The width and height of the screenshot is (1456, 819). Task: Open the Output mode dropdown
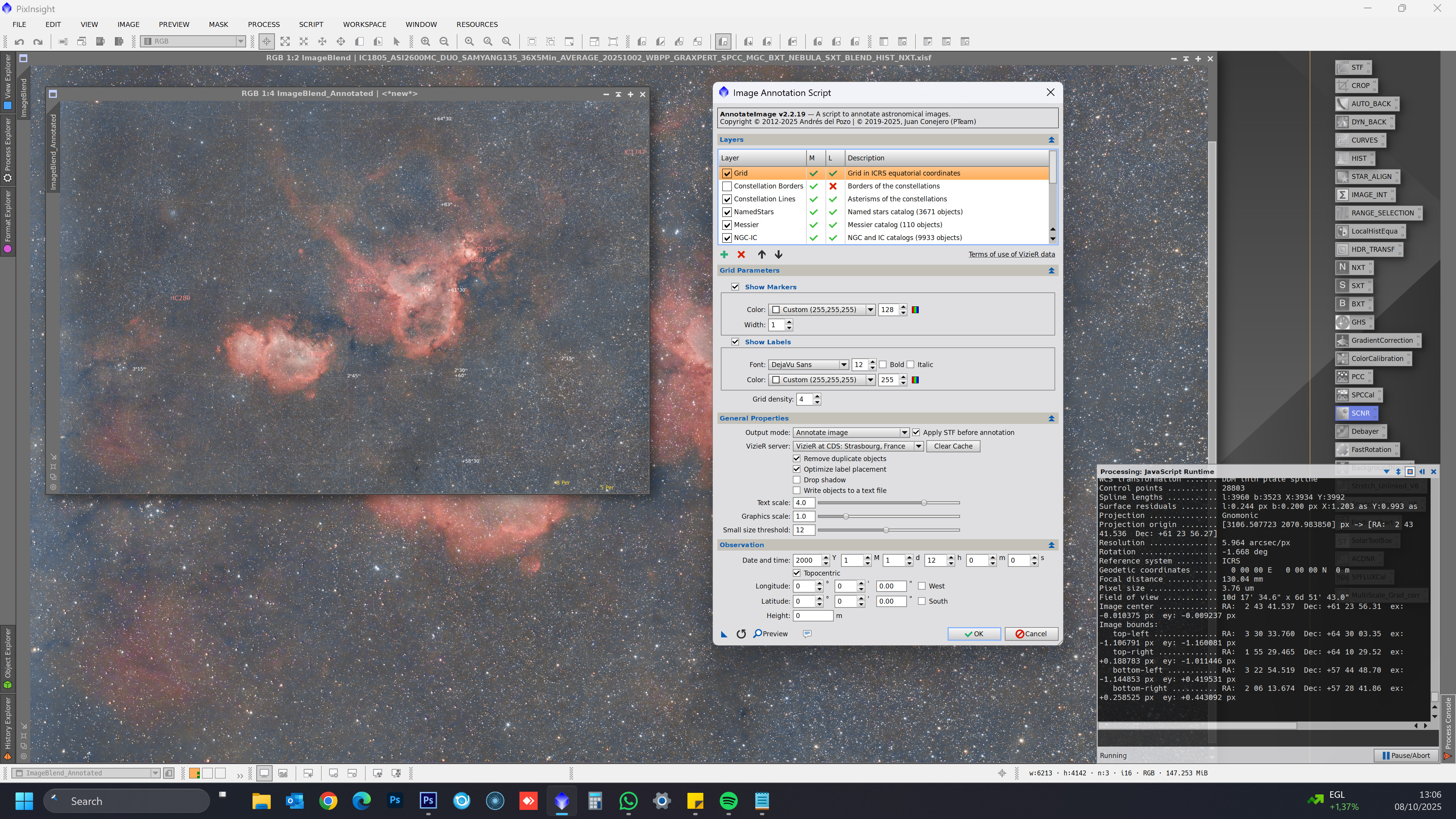850,432
